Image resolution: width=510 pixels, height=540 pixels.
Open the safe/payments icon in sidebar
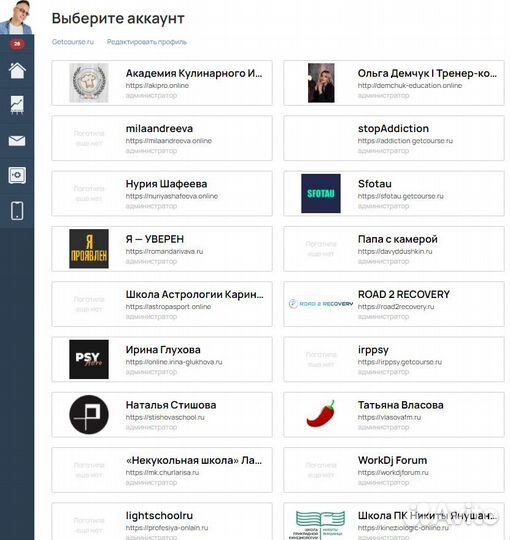[17, 175]
